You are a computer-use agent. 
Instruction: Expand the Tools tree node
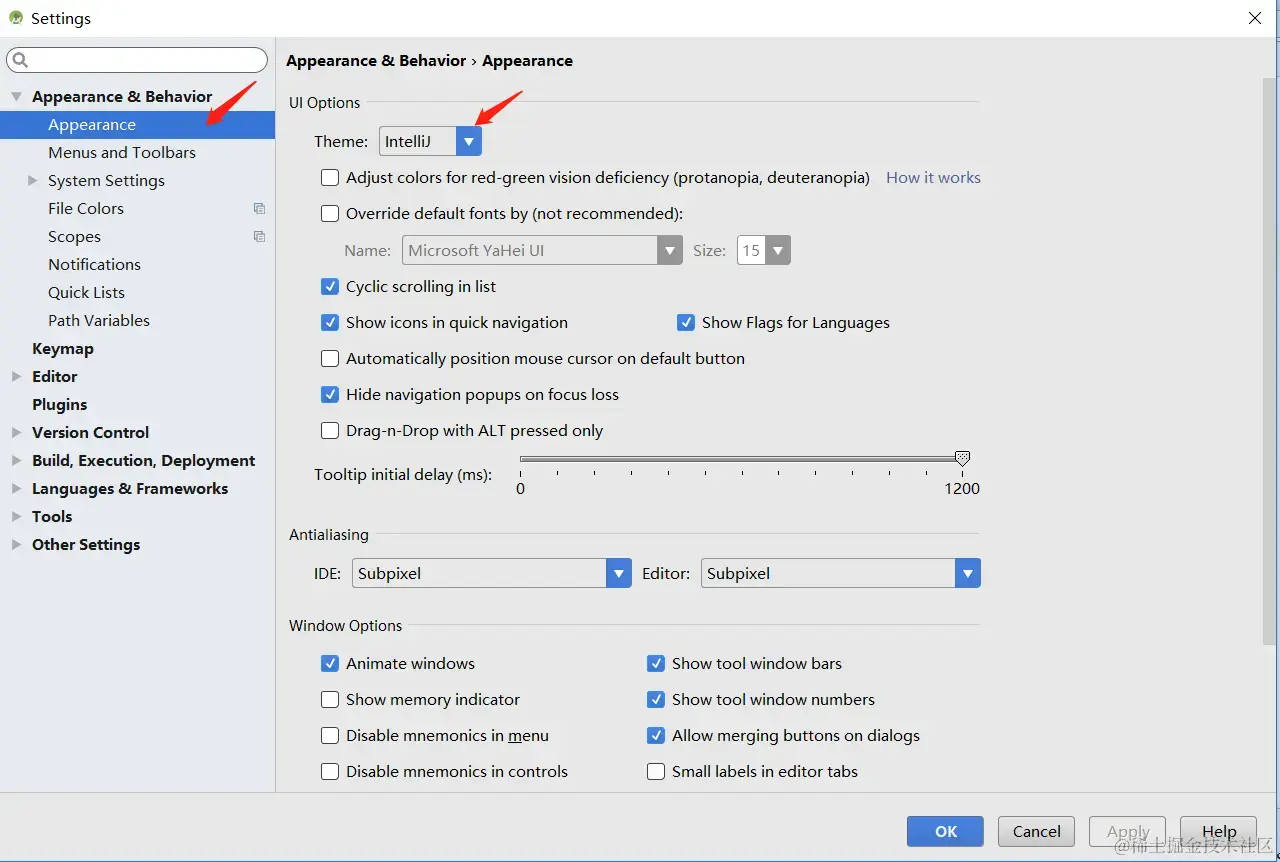pos(16,516)
